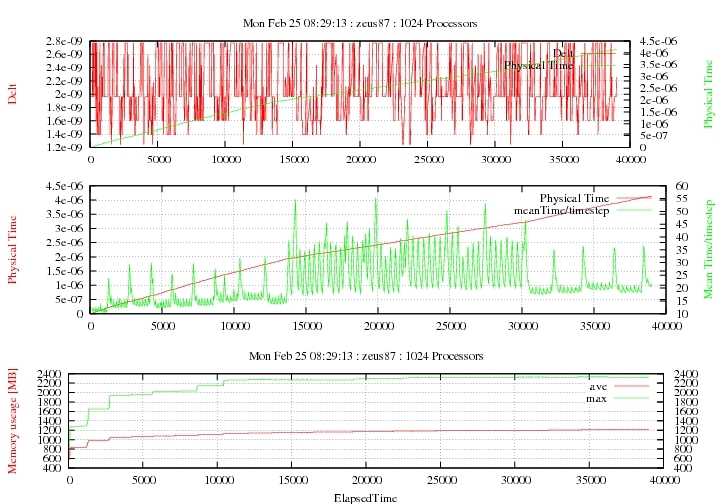
Task: Select the 'meanTime/timestep' legend entry
Action: coord(562,211)
